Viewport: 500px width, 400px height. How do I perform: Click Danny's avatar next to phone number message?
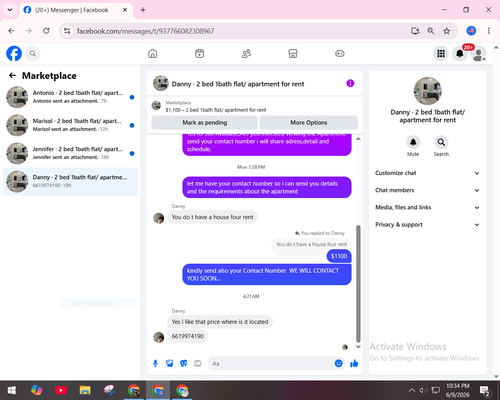coord(158,337)
